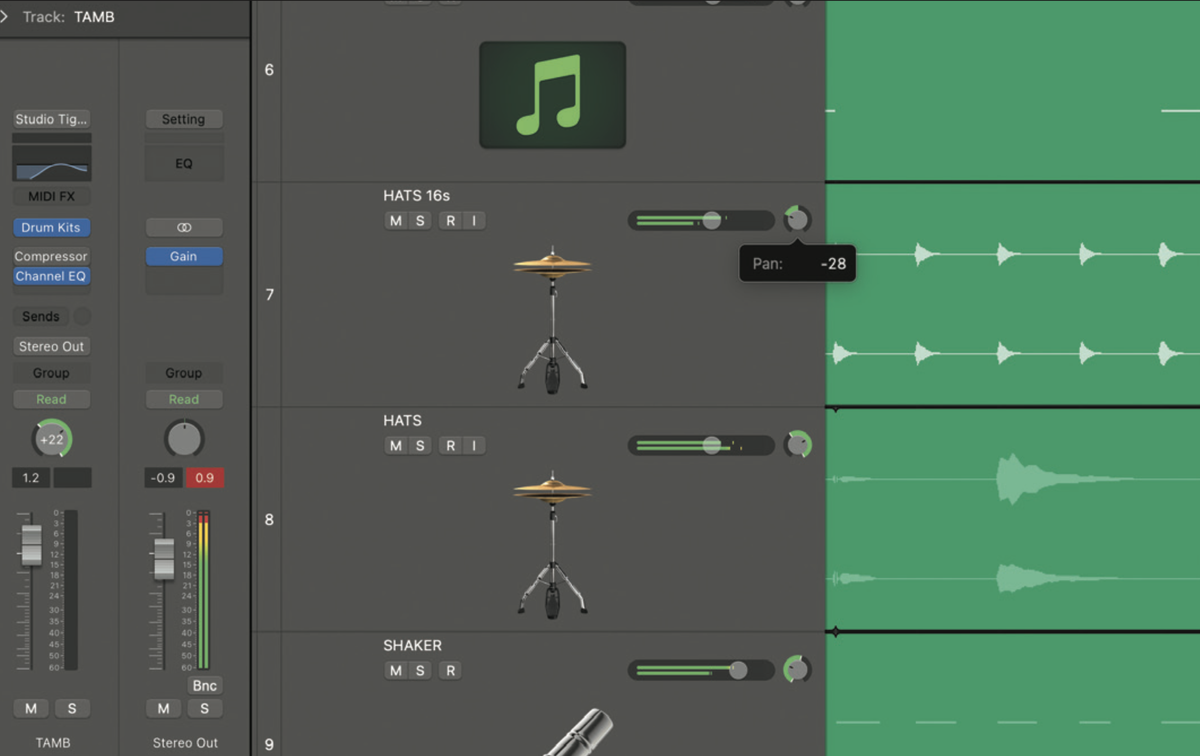Click the stereo format button on Stereo Out strip
1200x756 pixels.
tap(184, 227)
